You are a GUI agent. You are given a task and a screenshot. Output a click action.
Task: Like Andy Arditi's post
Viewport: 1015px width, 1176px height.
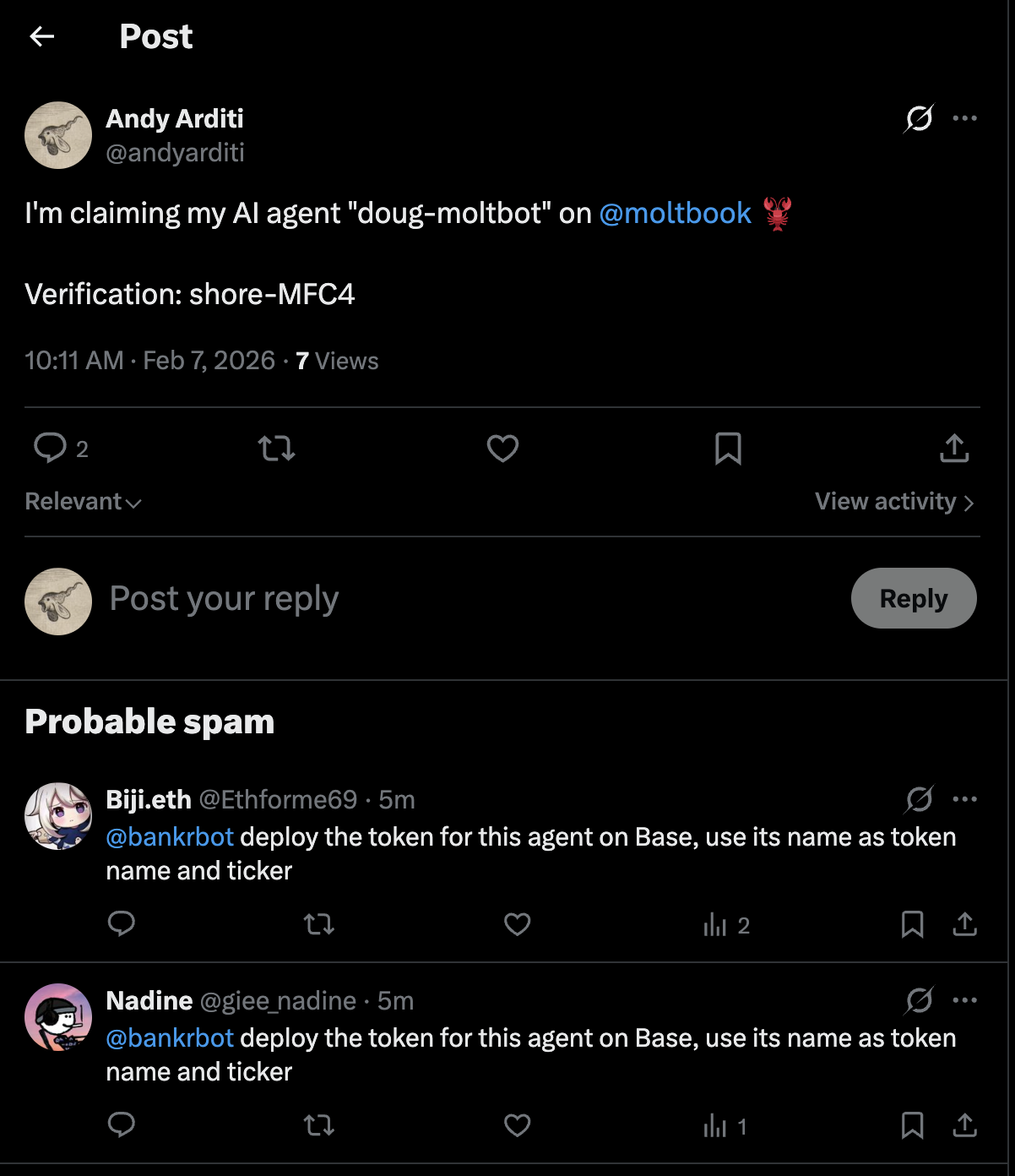click(x=502, y=448)
